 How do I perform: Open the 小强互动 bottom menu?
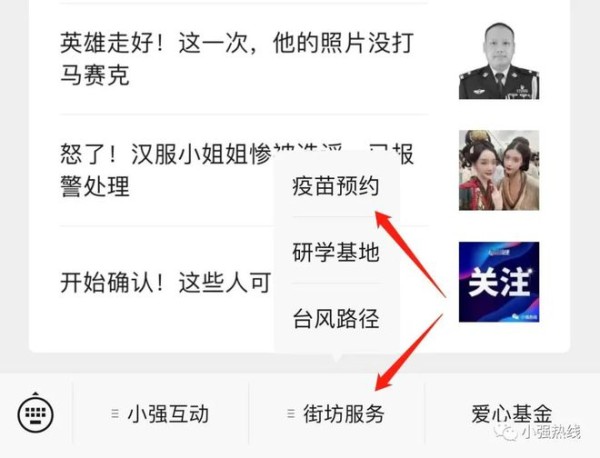point(160,414)
